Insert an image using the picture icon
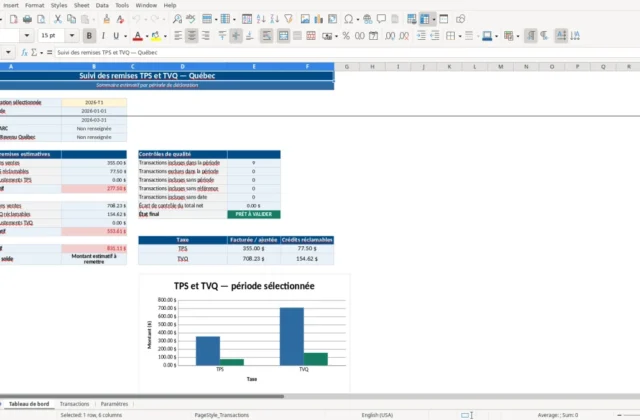The width and height of the screenshot is (640, 420). [305, 19]
